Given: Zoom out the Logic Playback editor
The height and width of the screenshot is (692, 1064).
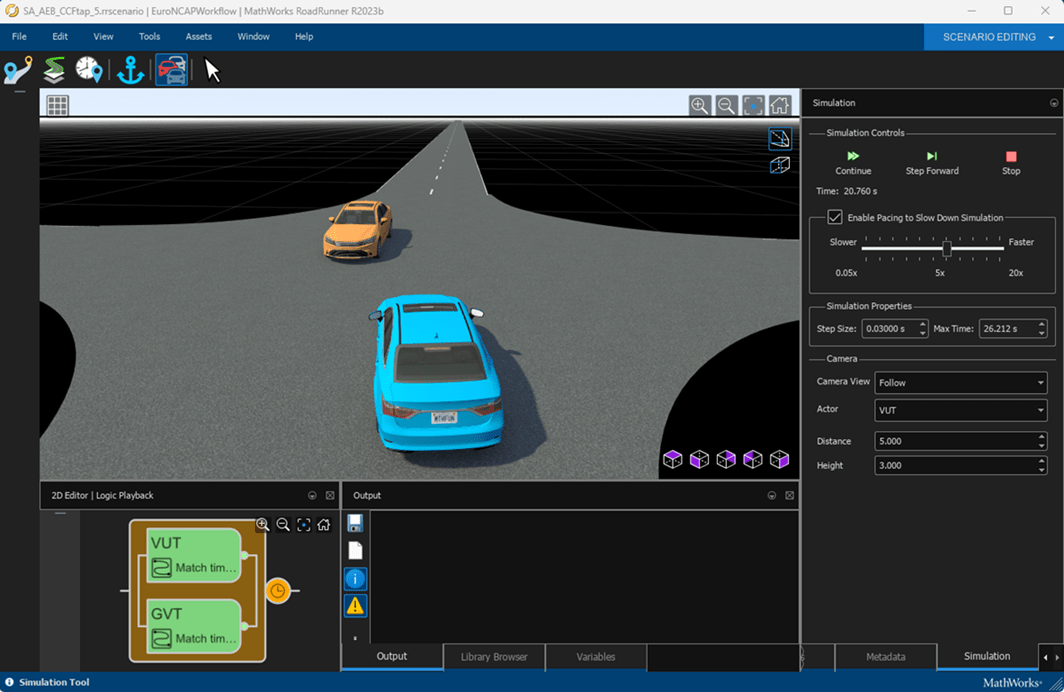Looking at the screenshot, I should tap(283, 524).
